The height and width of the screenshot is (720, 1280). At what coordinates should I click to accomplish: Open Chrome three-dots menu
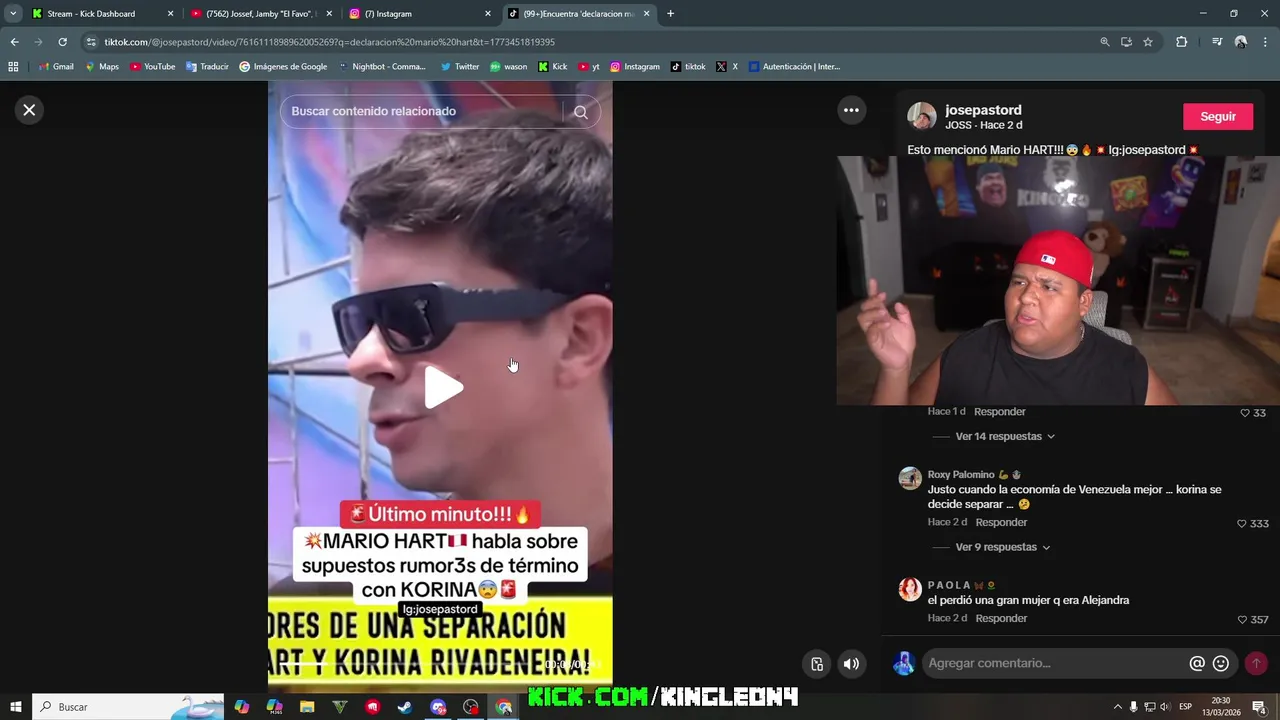click(x=1266, y=42)
